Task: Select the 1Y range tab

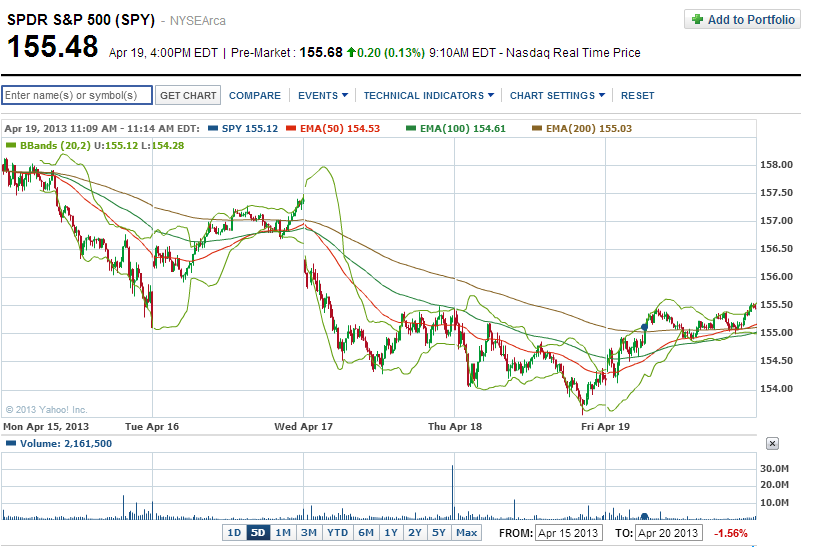Action: point(391,532)
